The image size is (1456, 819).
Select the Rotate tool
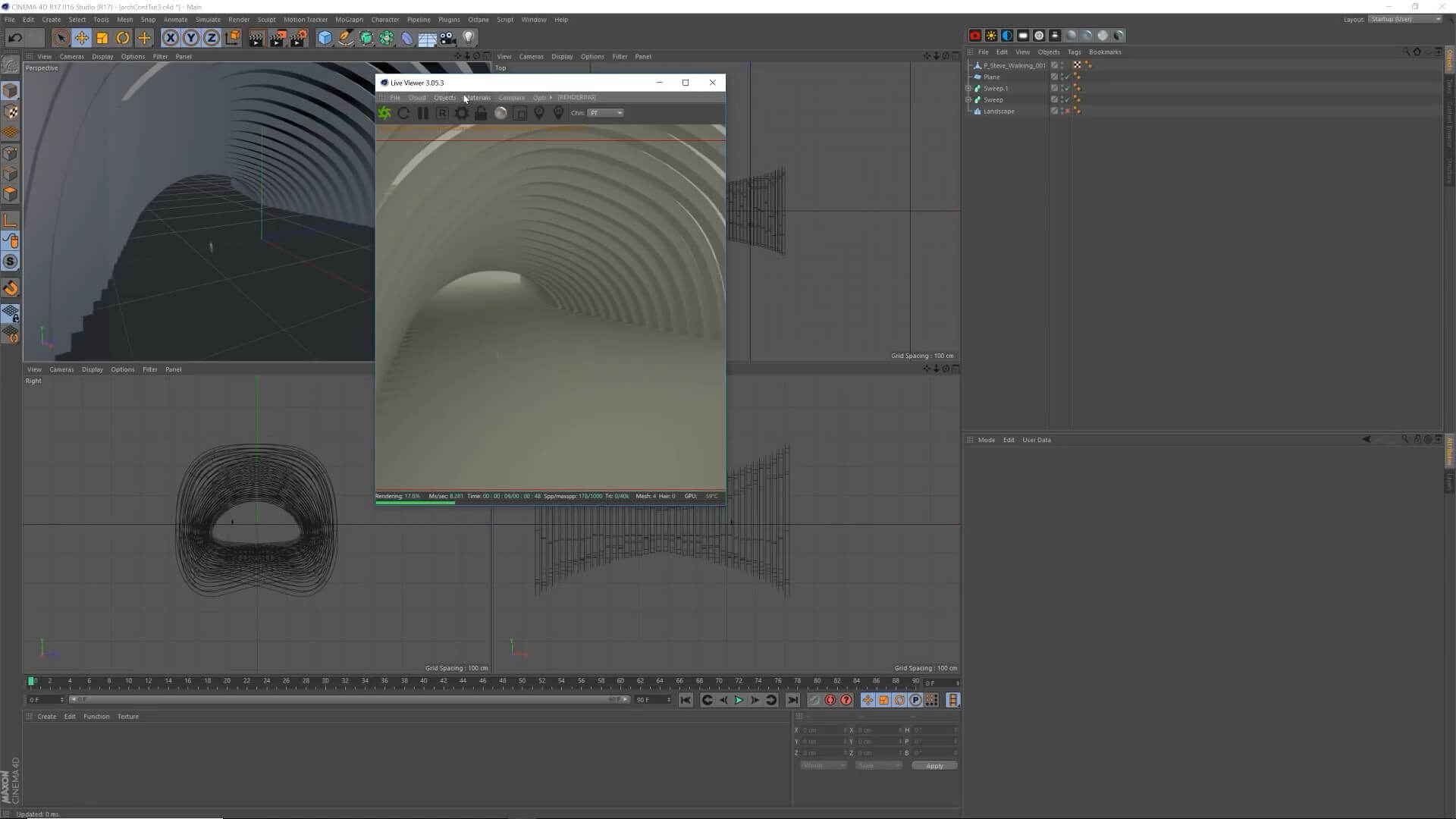123,38
